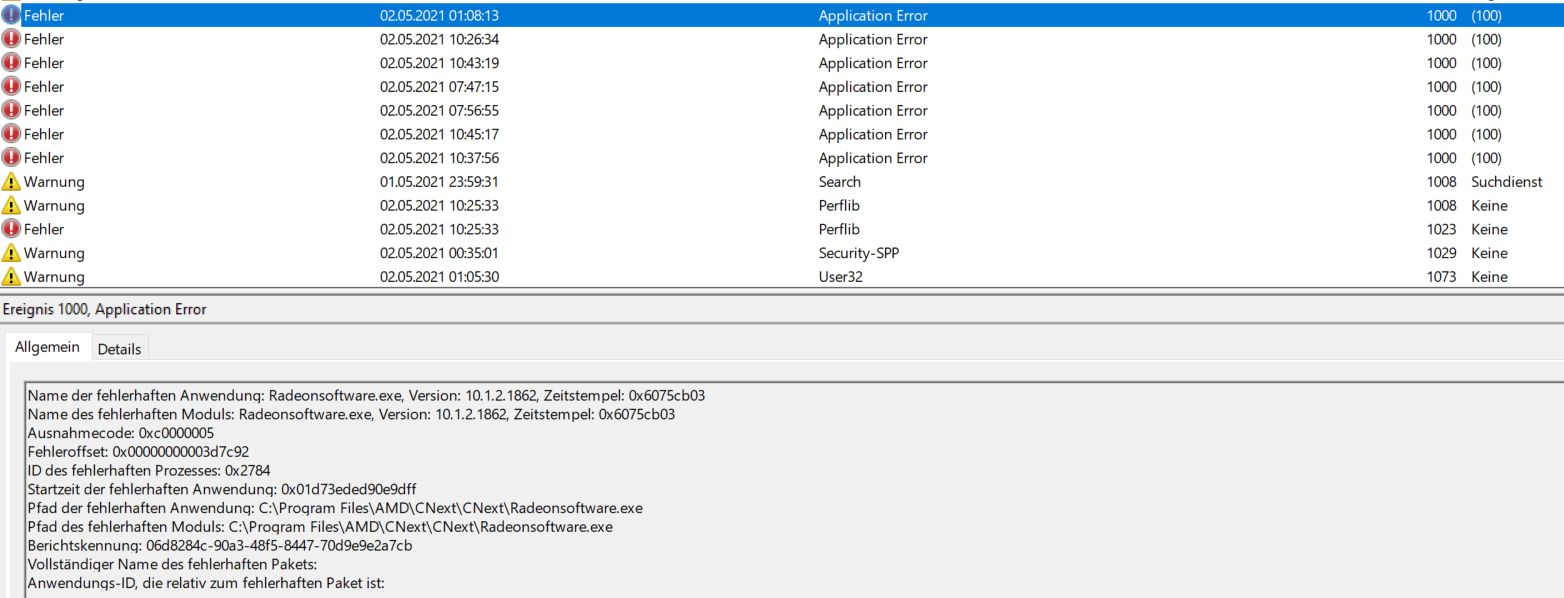The height and width of the screenshot is (598, 1564).
Task: Click the Anwendungs-ID line
Action: [206, 582]
